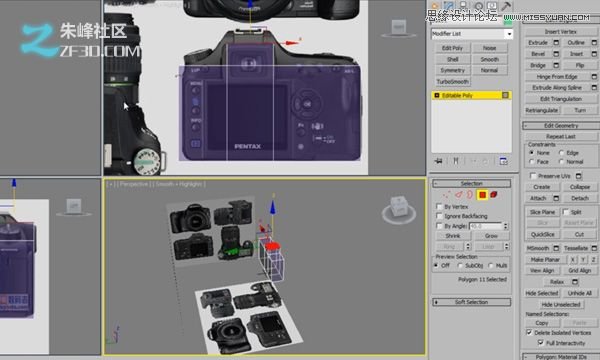Image resolution: width=600 pixels, height=360 pixels.
Task: Uncheck Full Interactivity checkbox
Action: (x=541, y=343)
